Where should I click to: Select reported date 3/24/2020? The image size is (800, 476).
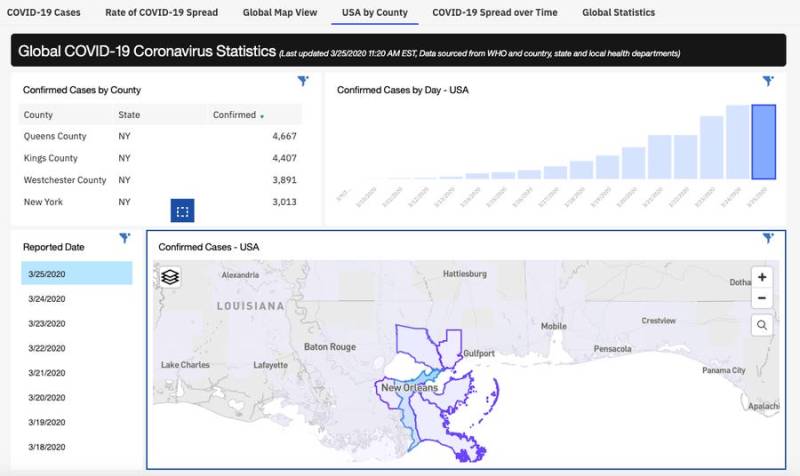click(x=47, y=298)
